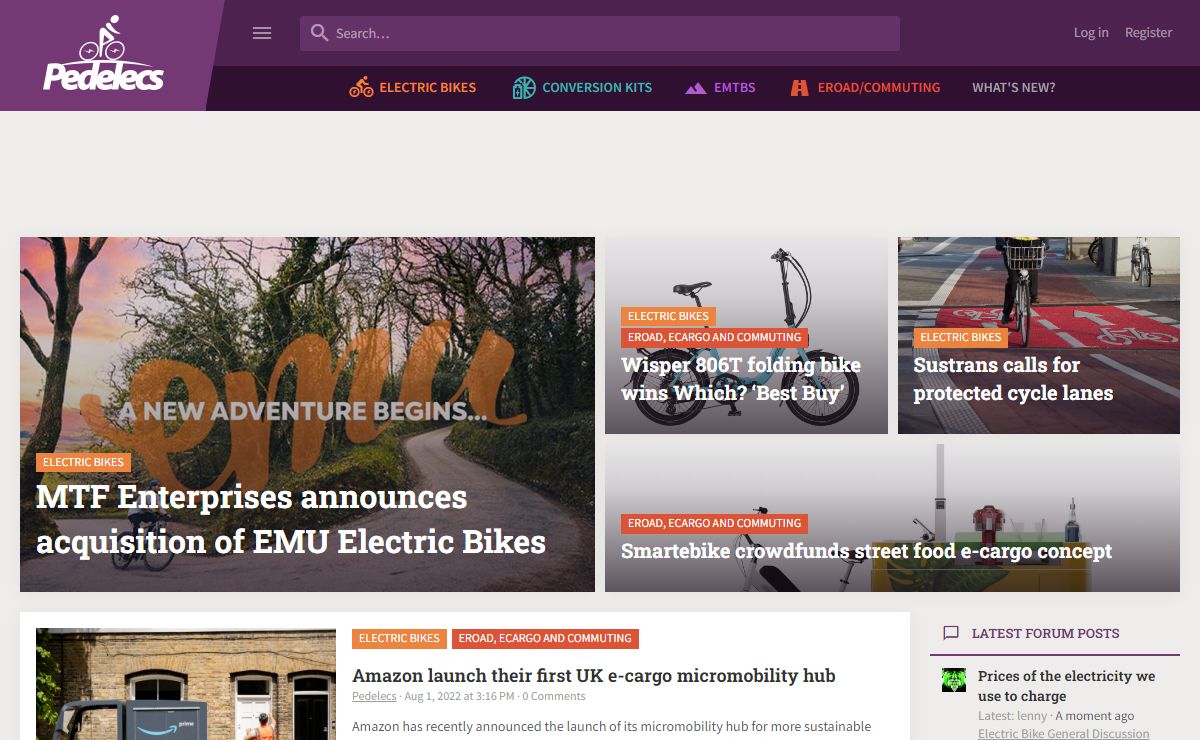Open Wisper 806T folding bike article
The image size is (1200, 740).
coord(740,378)
